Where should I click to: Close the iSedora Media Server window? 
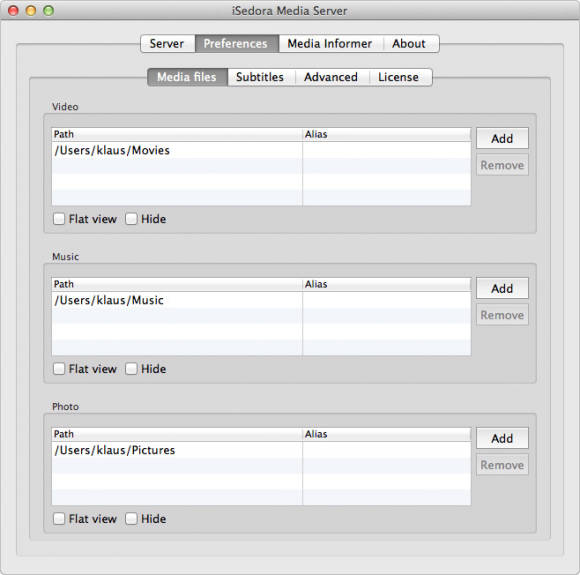pos(13,11)
